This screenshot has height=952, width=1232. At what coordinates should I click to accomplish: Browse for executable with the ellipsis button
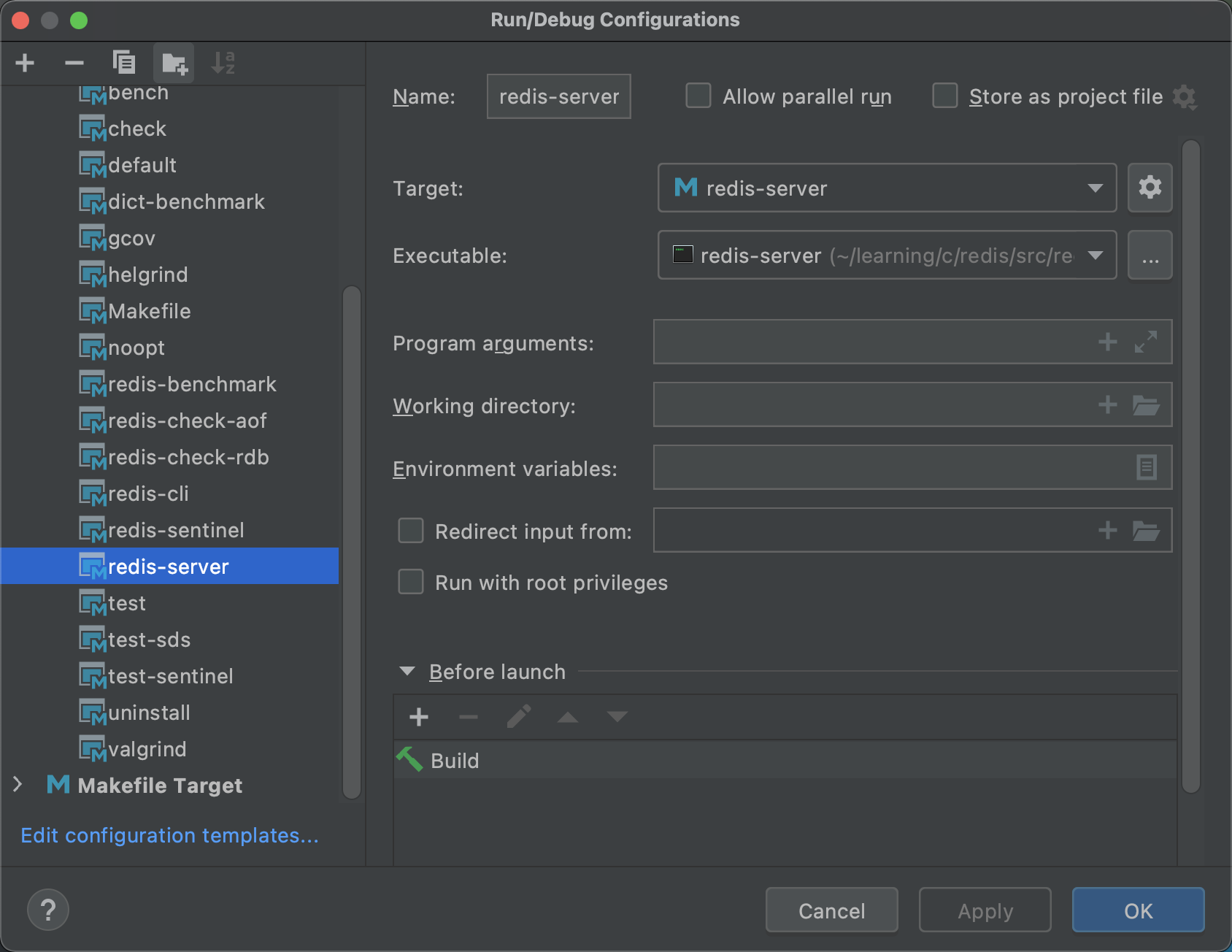(1150, 256)
